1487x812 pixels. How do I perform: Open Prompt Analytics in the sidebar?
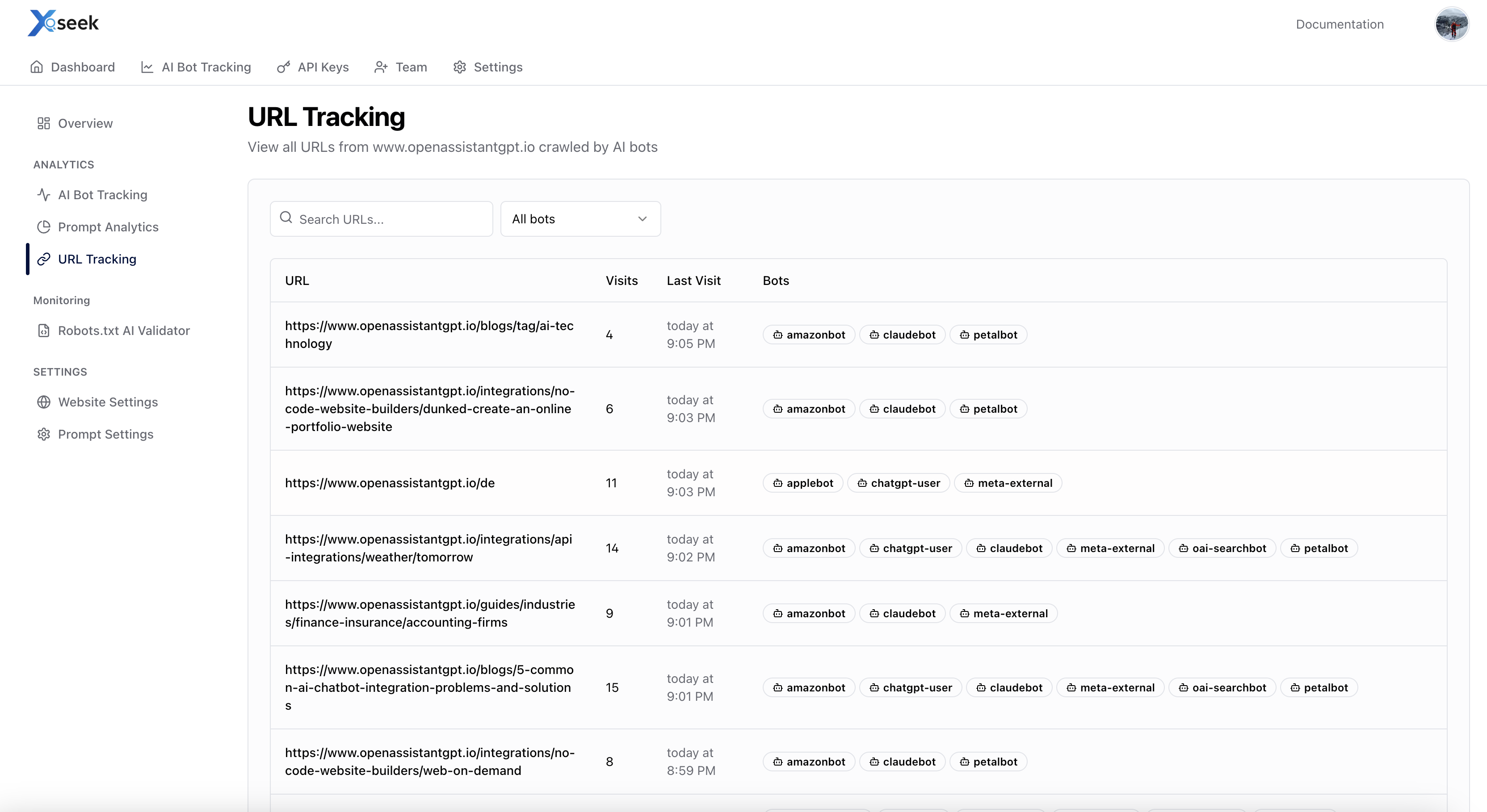point(97,227)
